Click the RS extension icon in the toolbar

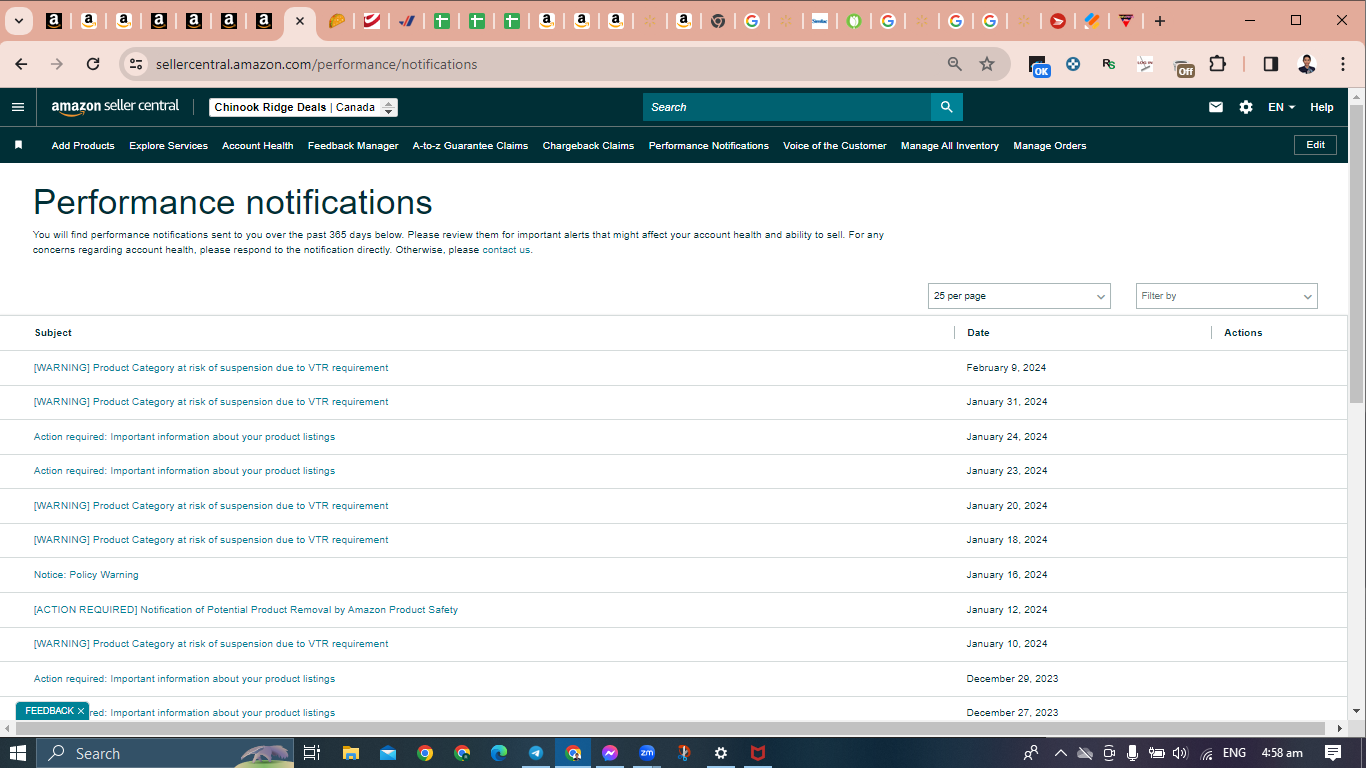1109,64
